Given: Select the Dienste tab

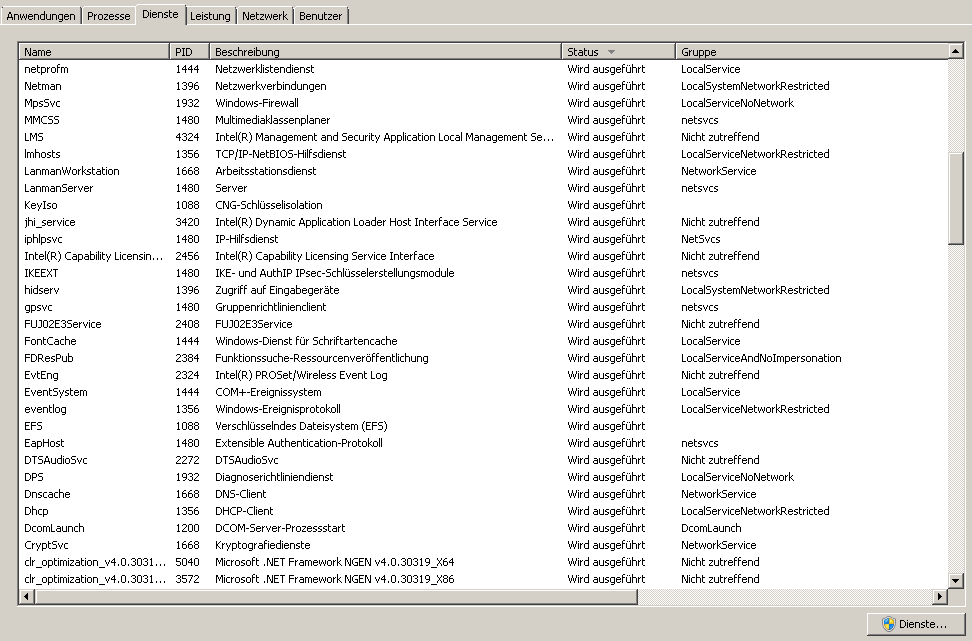Looking at the screenshot, I should 160,14.
